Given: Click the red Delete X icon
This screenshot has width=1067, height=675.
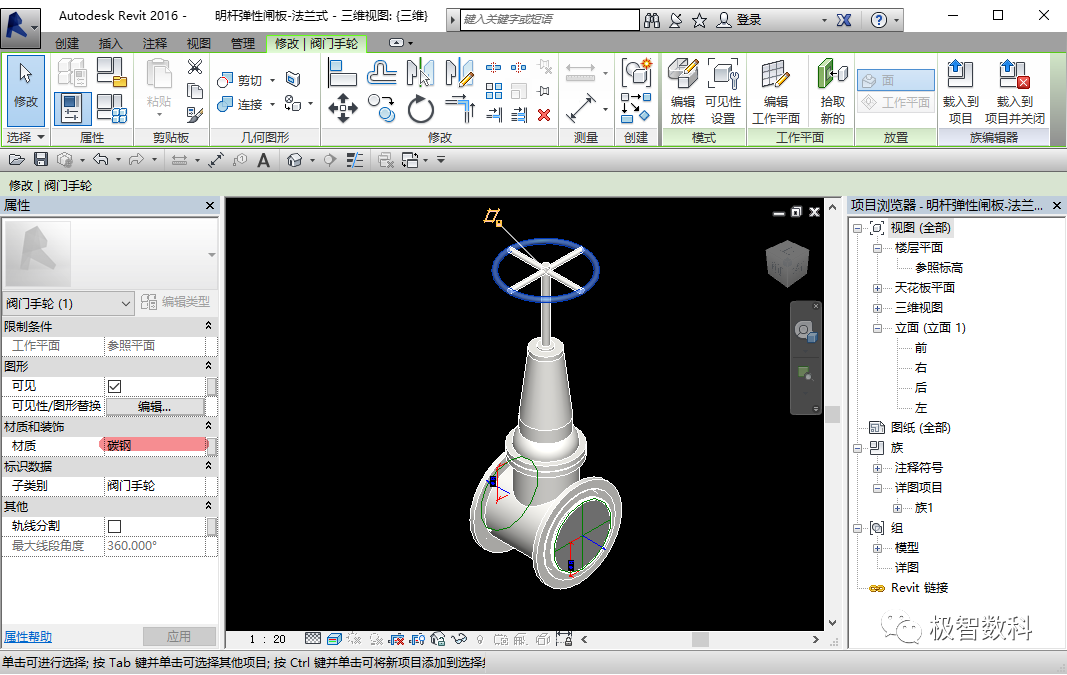Looking at the screenshot, I should coord(544,115).
